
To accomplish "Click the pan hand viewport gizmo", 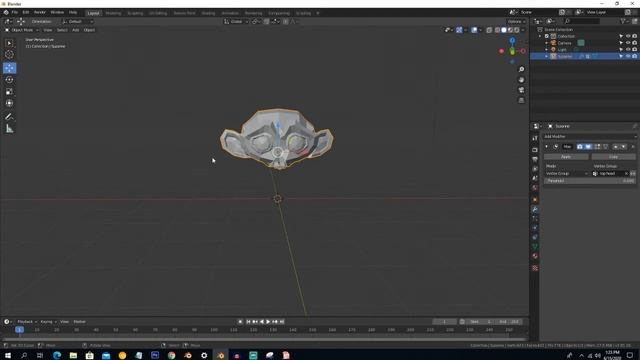I will tap(521, 80).
